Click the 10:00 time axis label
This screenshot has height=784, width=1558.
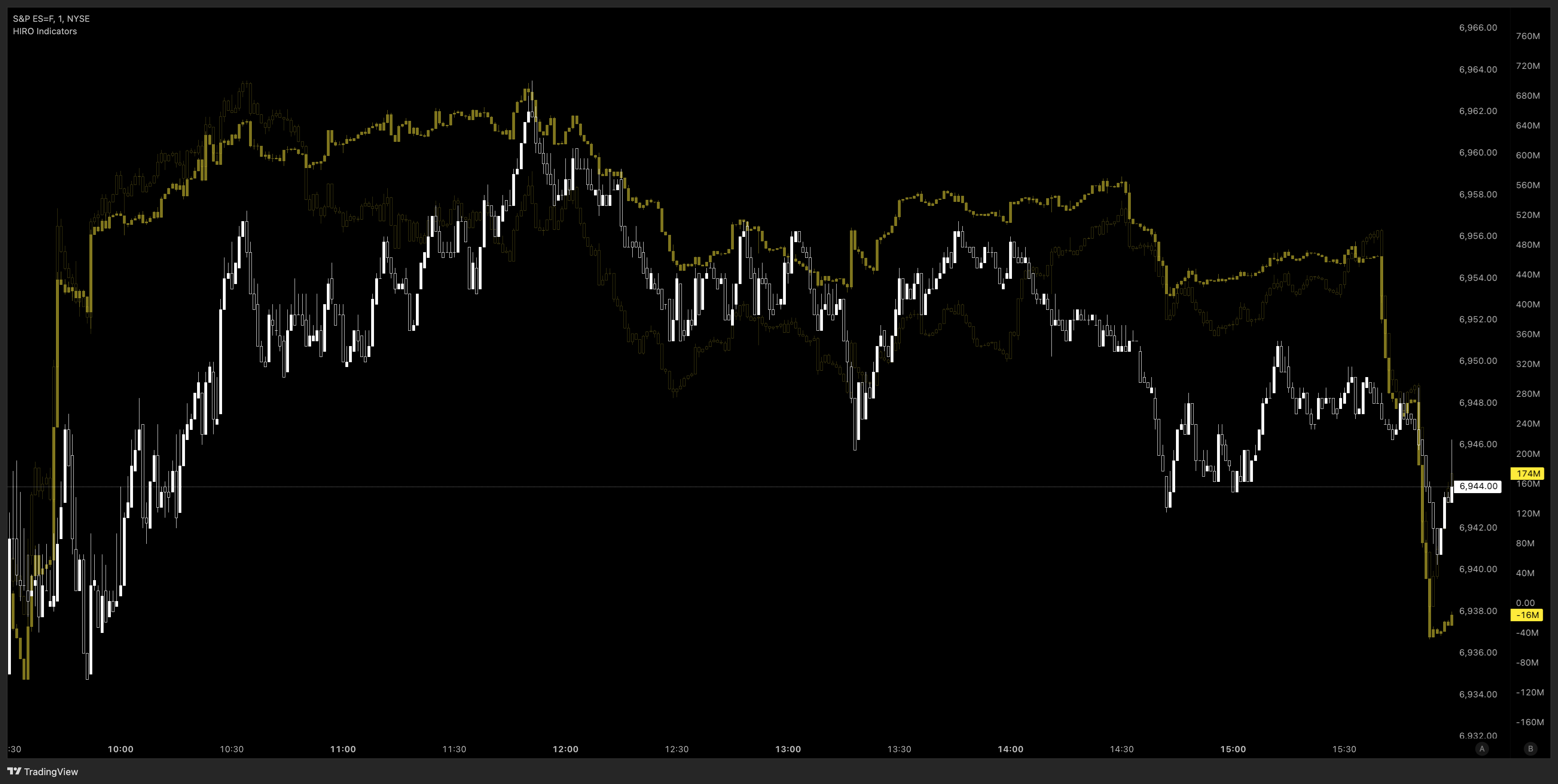tap(120, 749)
